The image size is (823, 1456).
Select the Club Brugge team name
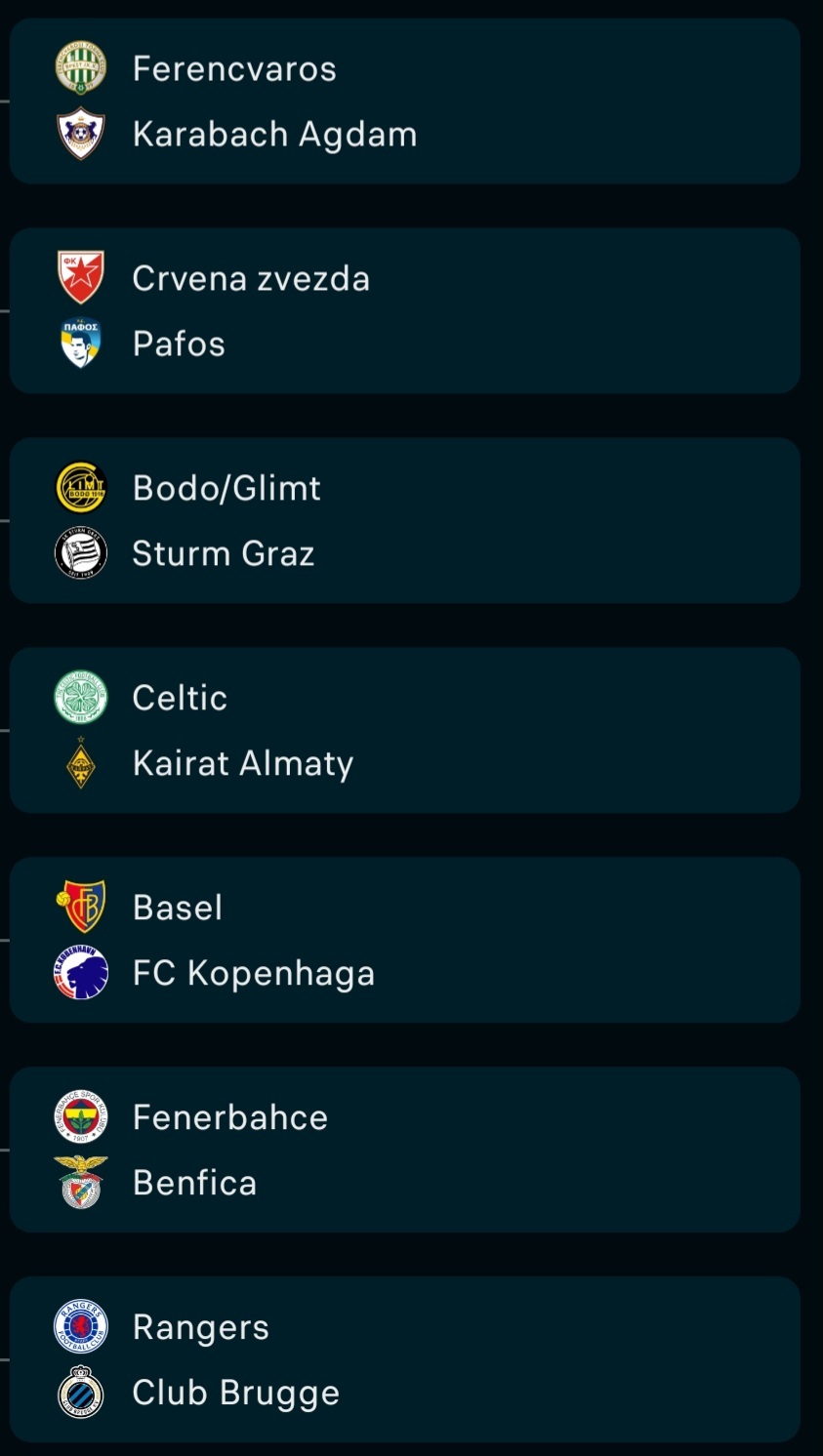coord(236,1393)
